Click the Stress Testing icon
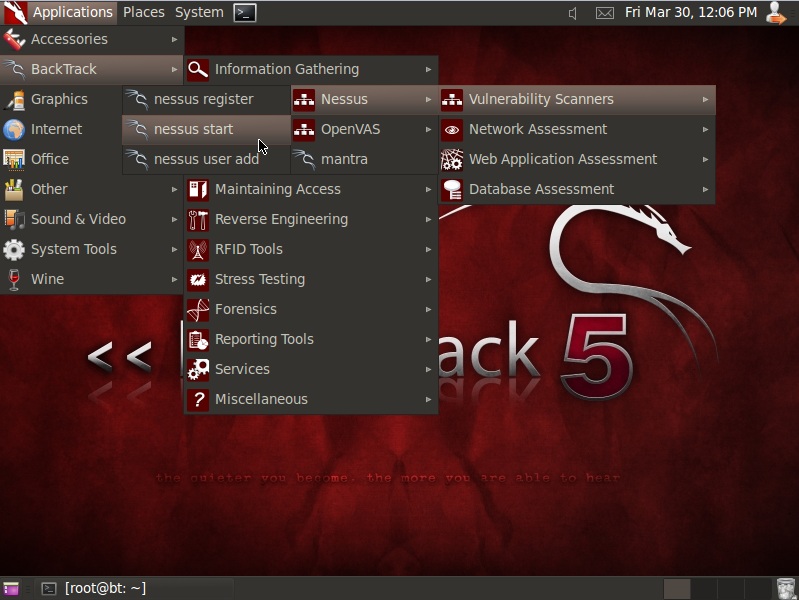This screenshot has height=600, width=799. pyautogui.click(x=198, y=279)
